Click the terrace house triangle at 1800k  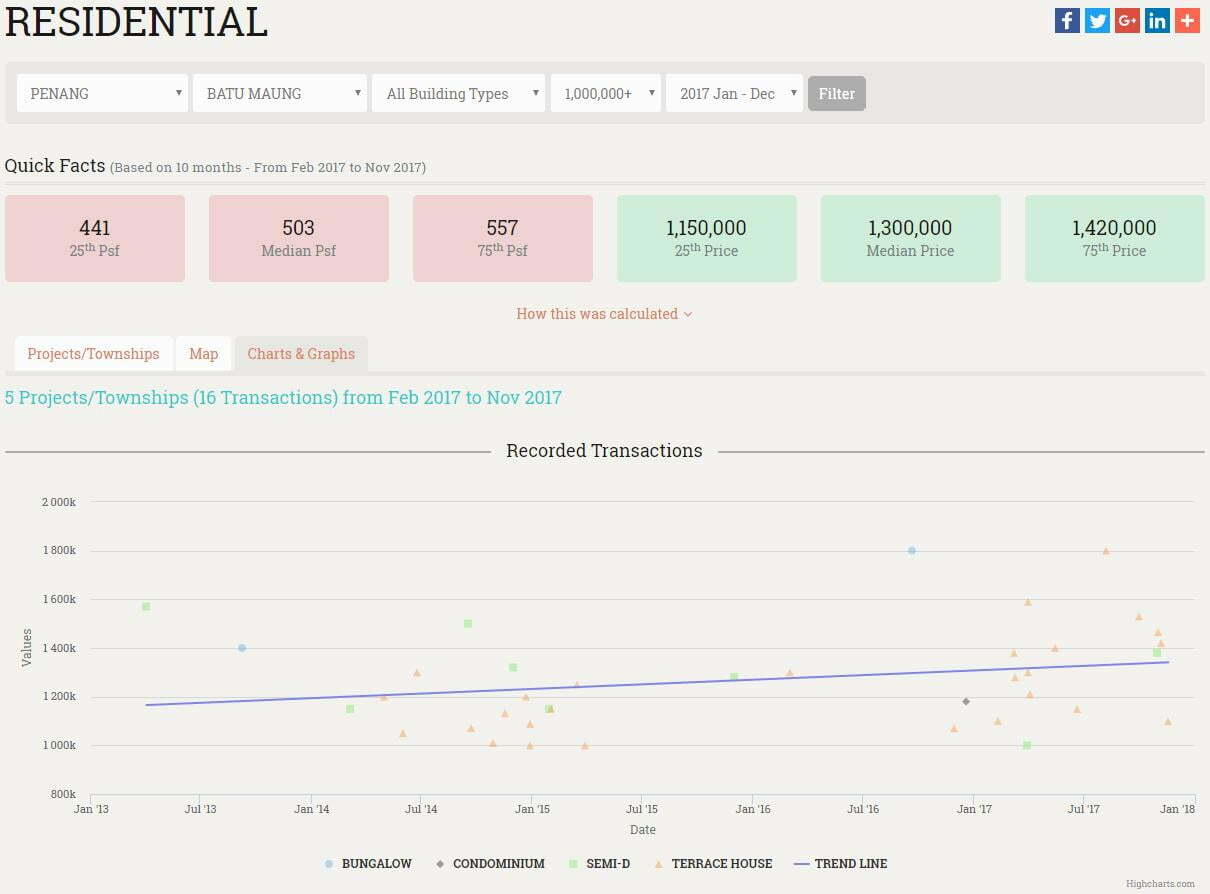tap(1106, 551)
